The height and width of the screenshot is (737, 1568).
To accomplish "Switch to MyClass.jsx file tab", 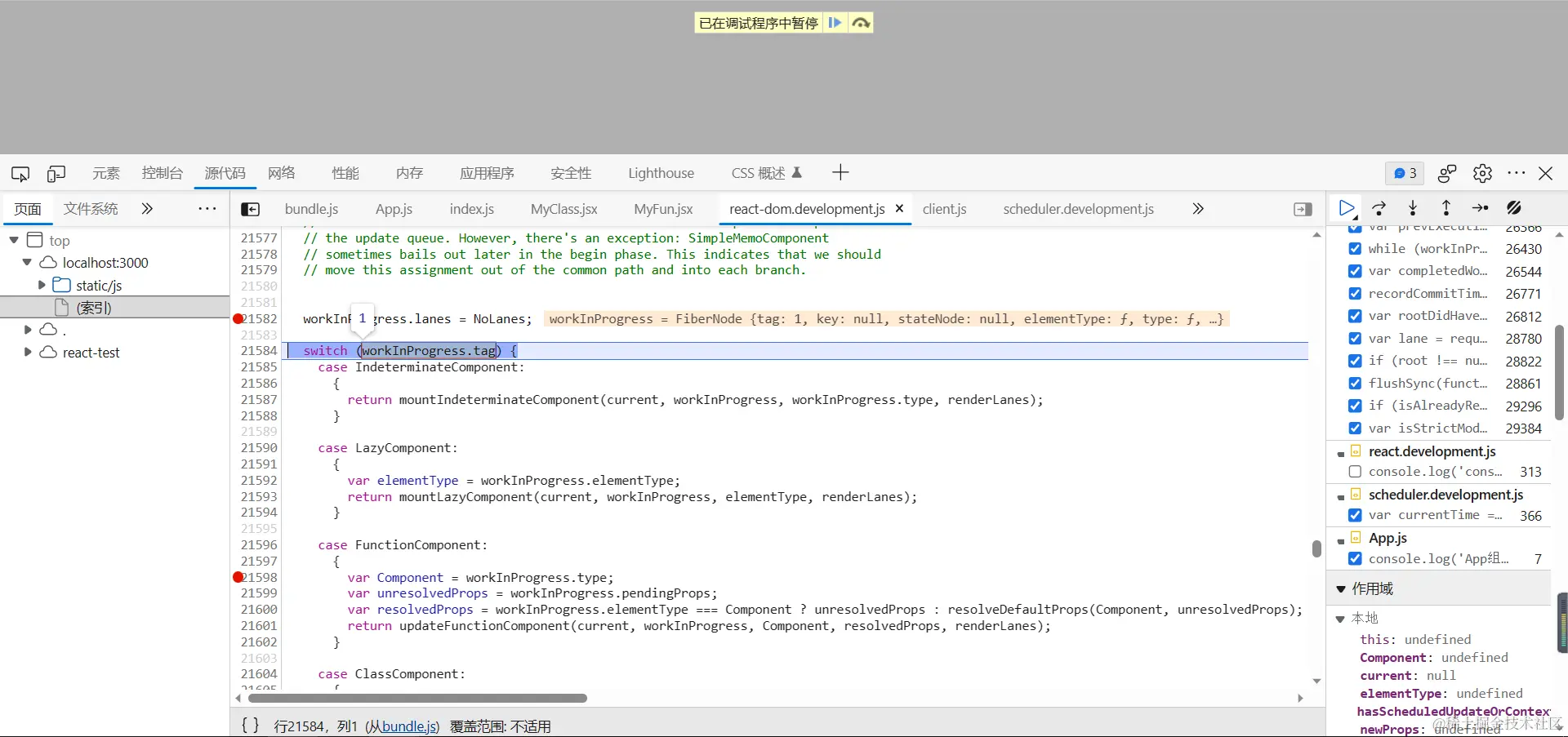I will click(x=564, y=209).
